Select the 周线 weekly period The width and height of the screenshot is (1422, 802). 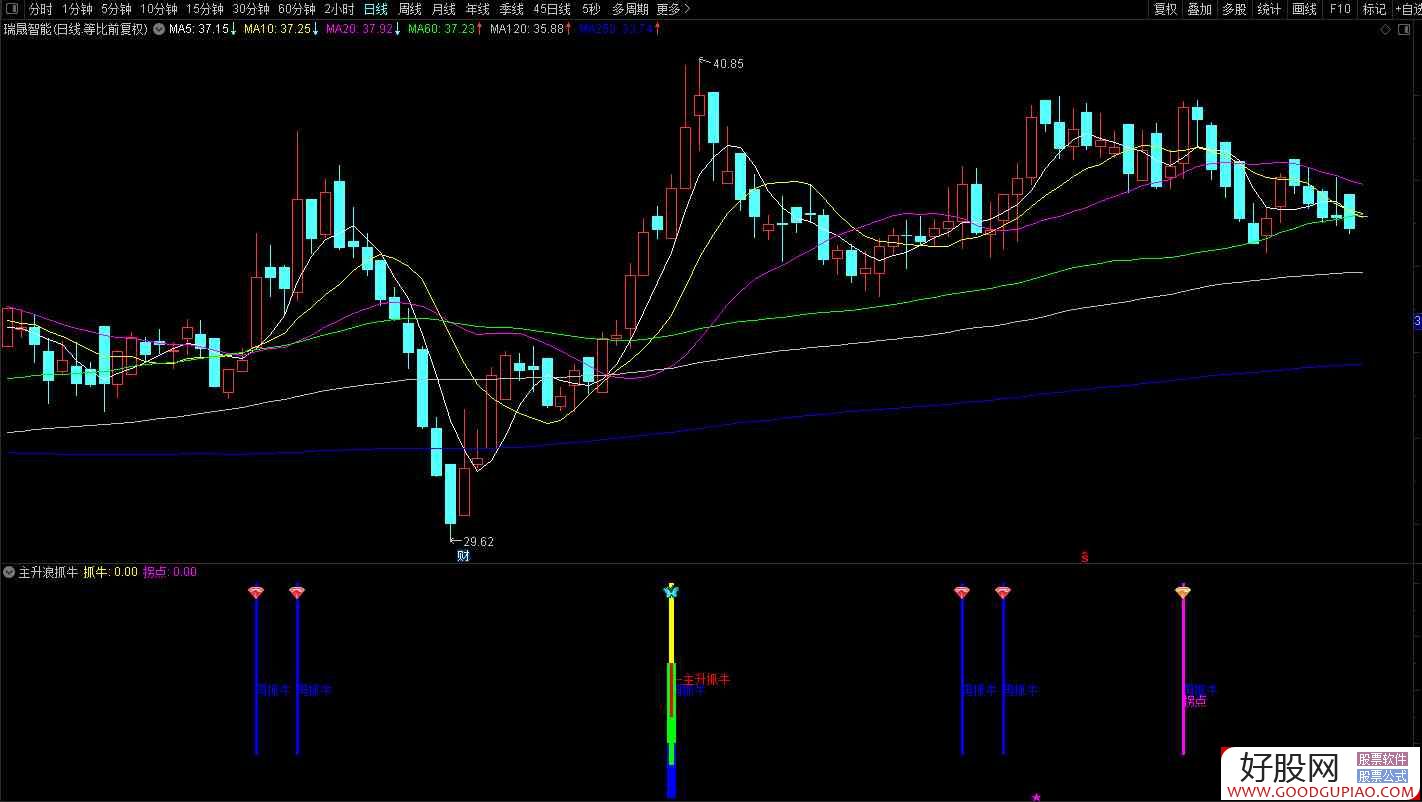pyautogui.click(x=410, y=9)
